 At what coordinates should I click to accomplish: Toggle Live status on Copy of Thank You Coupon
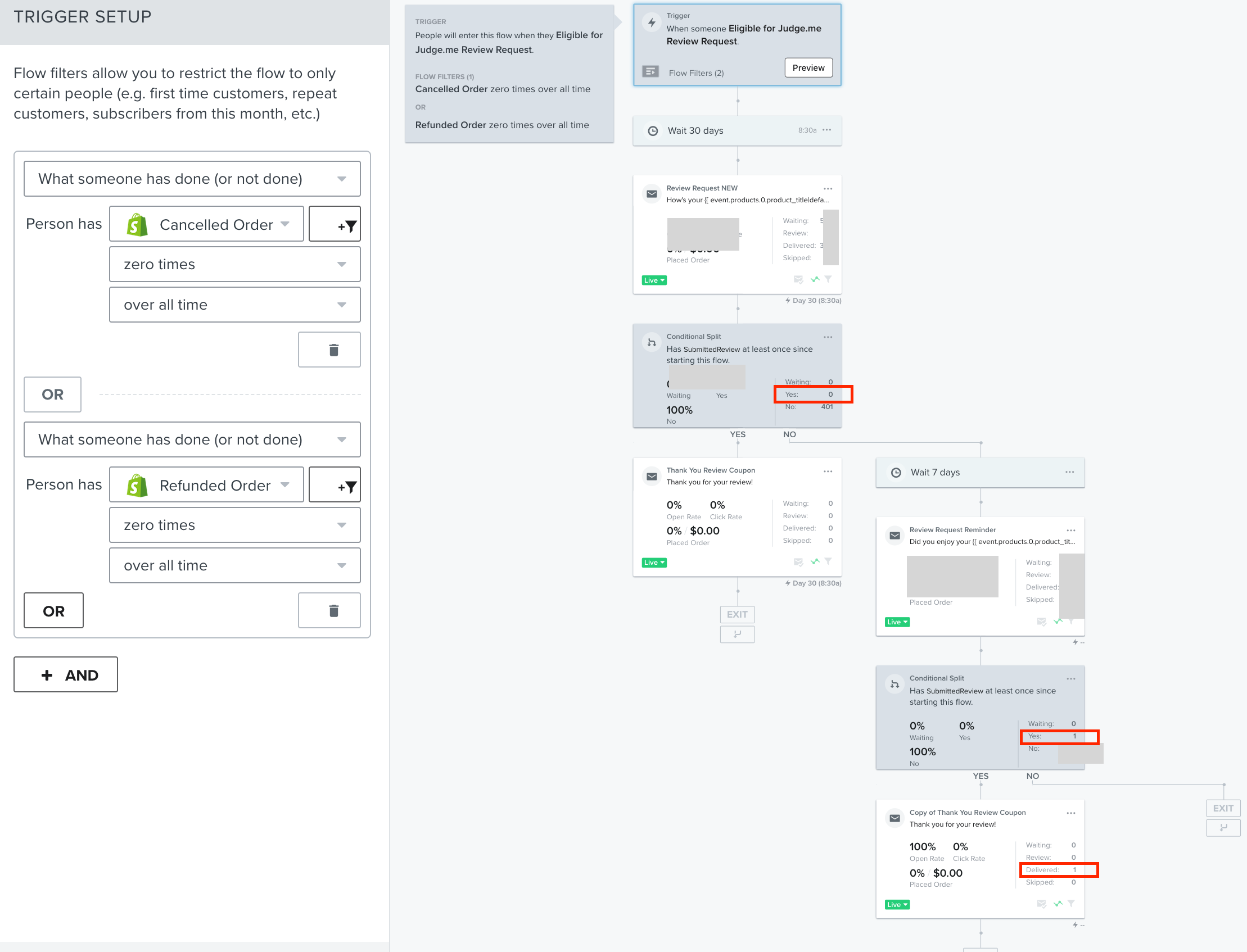tap(897, 904)
